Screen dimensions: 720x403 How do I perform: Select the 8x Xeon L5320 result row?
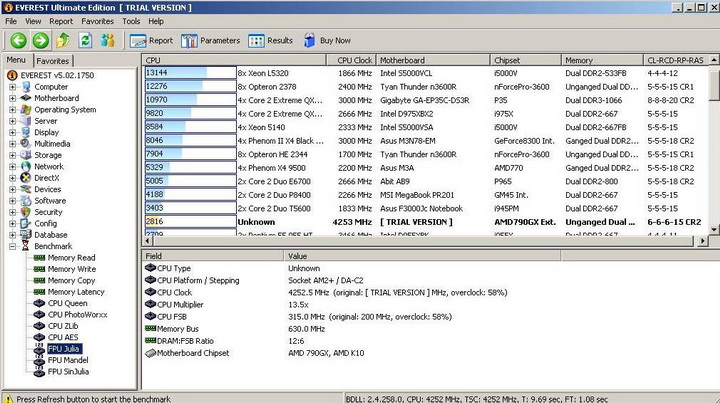pos(425,73)
